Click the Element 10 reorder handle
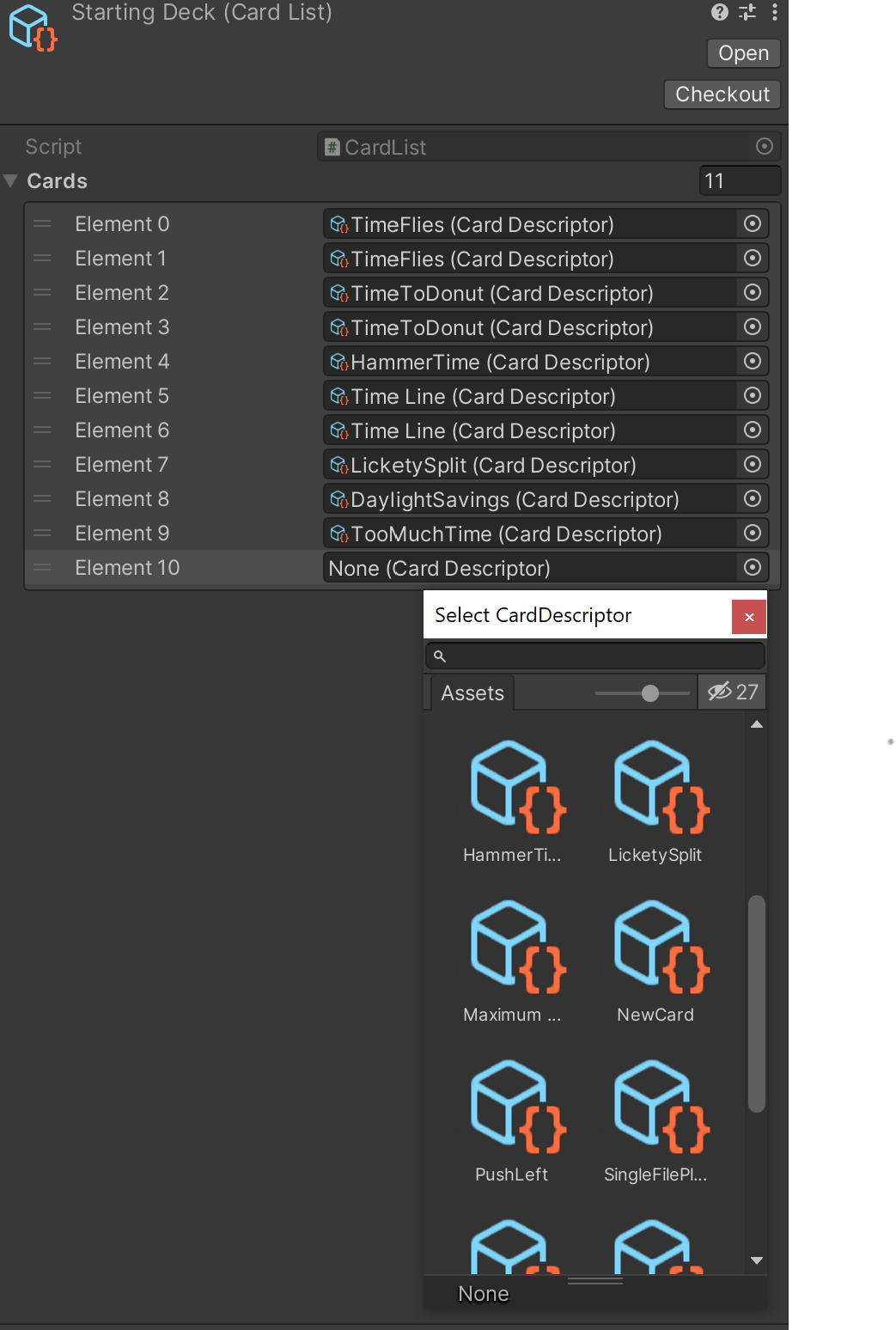Screen dimensions: 896x1330 point(42,568)
